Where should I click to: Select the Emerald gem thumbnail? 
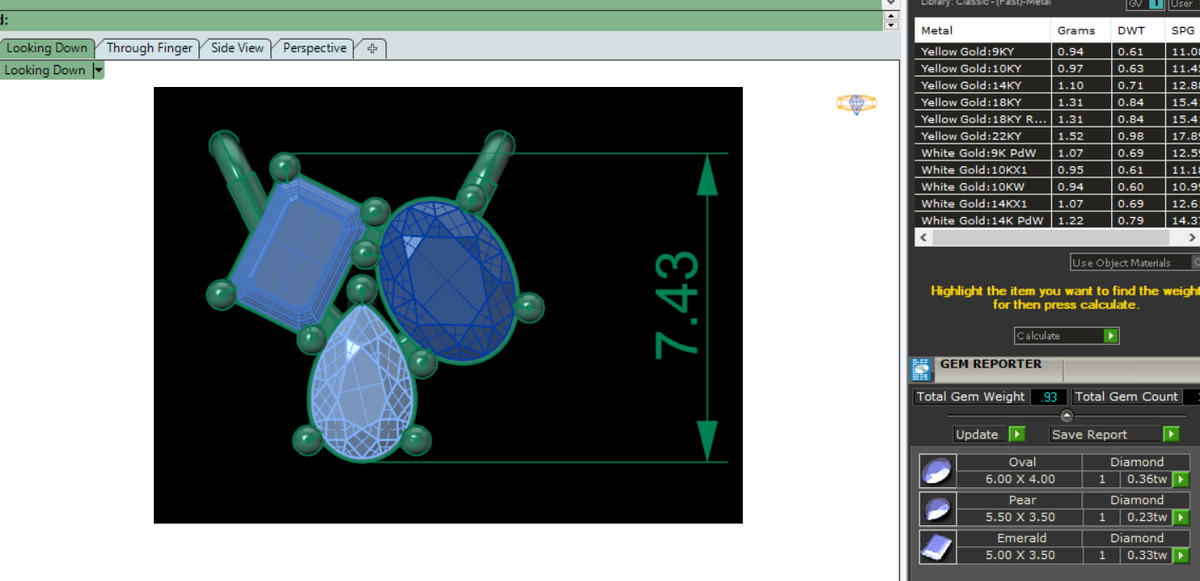click(938, 546)
